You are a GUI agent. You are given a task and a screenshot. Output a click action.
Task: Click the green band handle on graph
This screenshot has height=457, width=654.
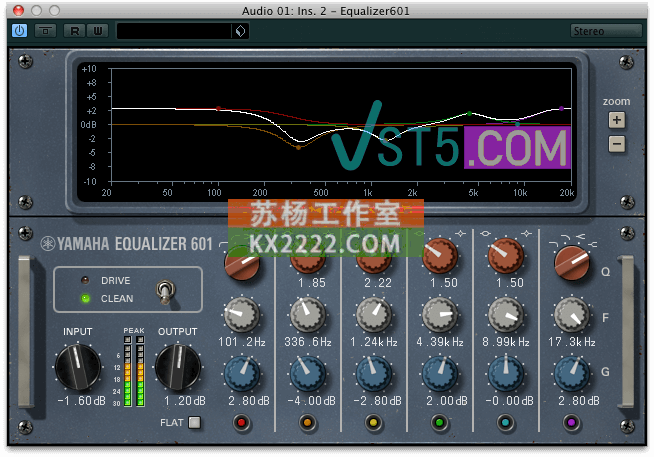pyautogui.click(x=470, y=113)
